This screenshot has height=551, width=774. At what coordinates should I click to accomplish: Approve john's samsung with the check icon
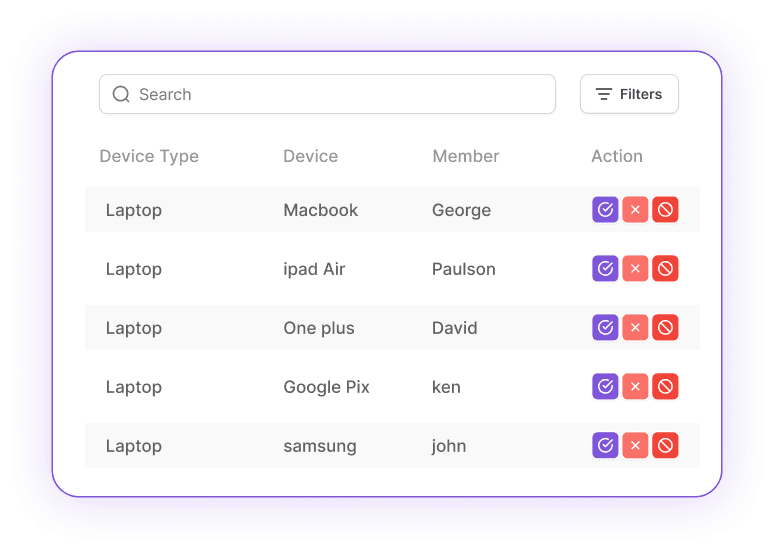[x=605, y=446]
